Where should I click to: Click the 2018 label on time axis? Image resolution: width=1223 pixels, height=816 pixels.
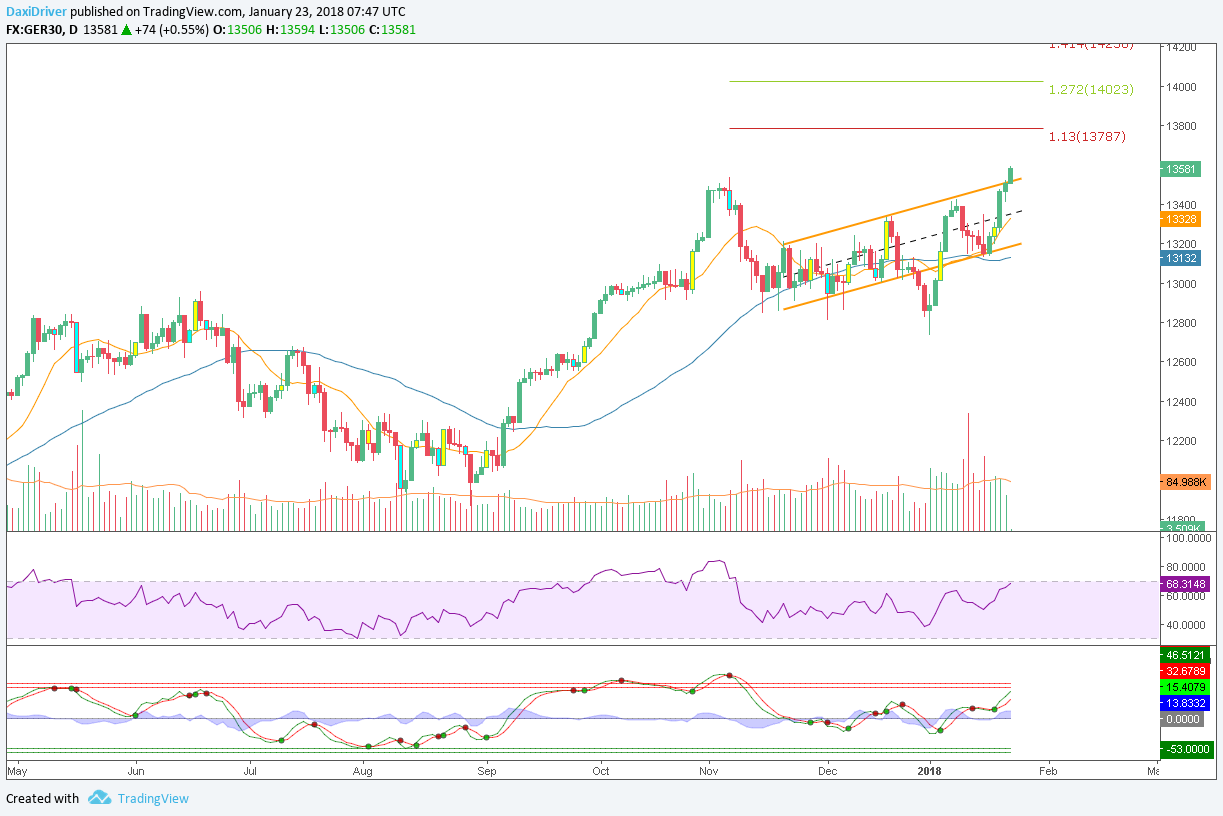930,771
